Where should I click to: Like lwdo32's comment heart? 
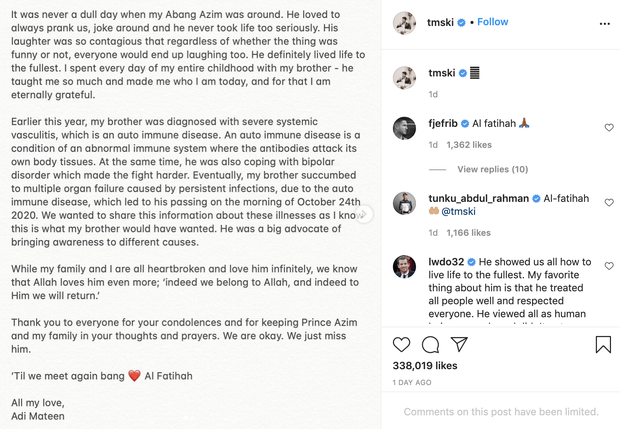coord(609,266)
